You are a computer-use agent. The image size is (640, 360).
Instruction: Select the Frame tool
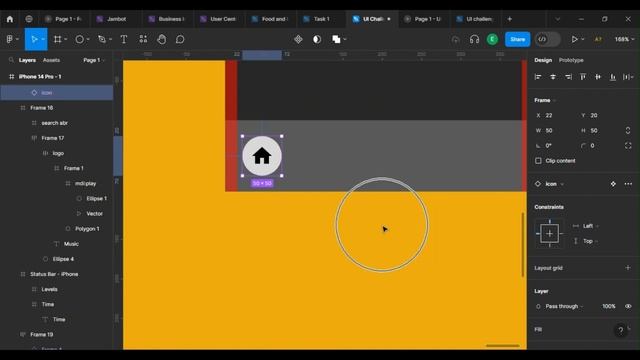(58, 39)
